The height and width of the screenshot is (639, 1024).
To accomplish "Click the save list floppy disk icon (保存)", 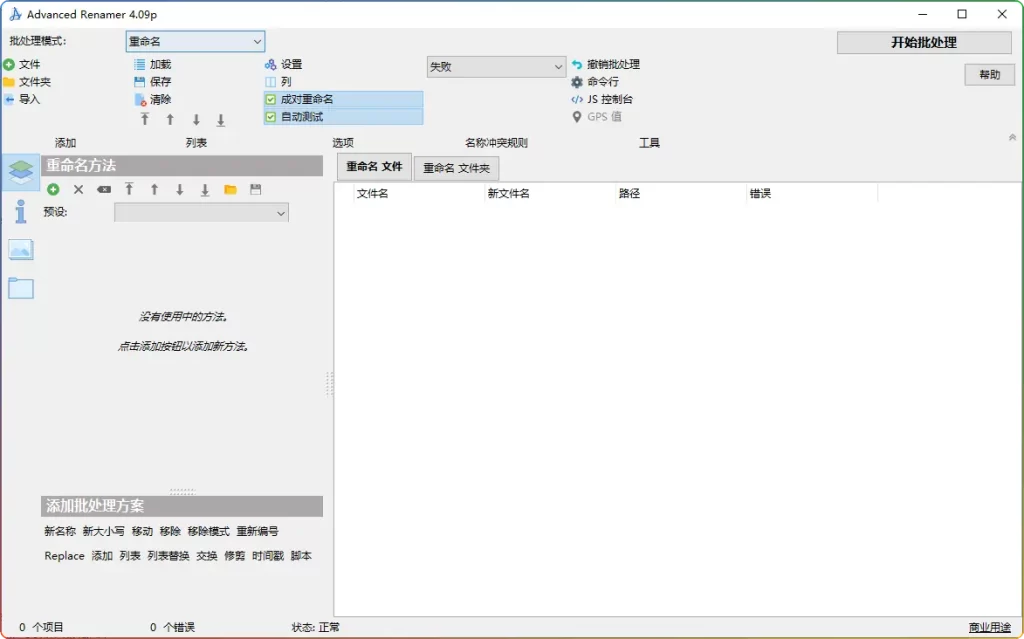I will coord(140,82).
